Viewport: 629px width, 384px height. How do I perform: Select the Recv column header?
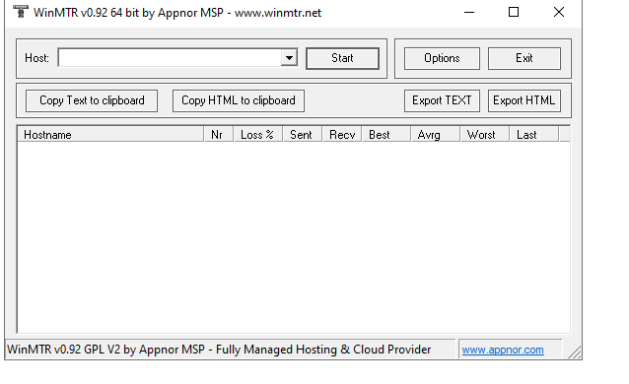(x=342, y=134)
